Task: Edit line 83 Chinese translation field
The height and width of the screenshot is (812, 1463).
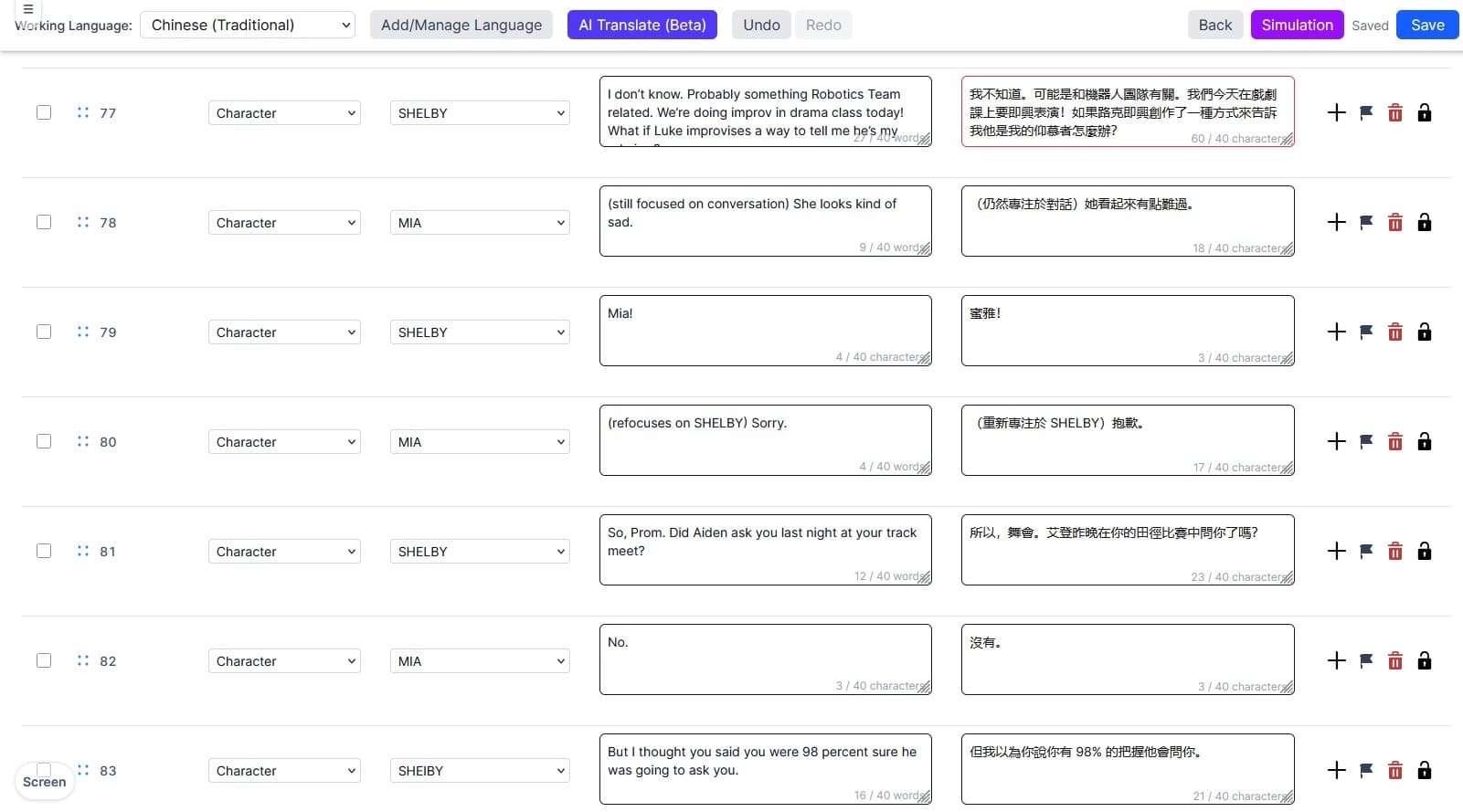Action: pyautogui.click(x=1128, y=769)
